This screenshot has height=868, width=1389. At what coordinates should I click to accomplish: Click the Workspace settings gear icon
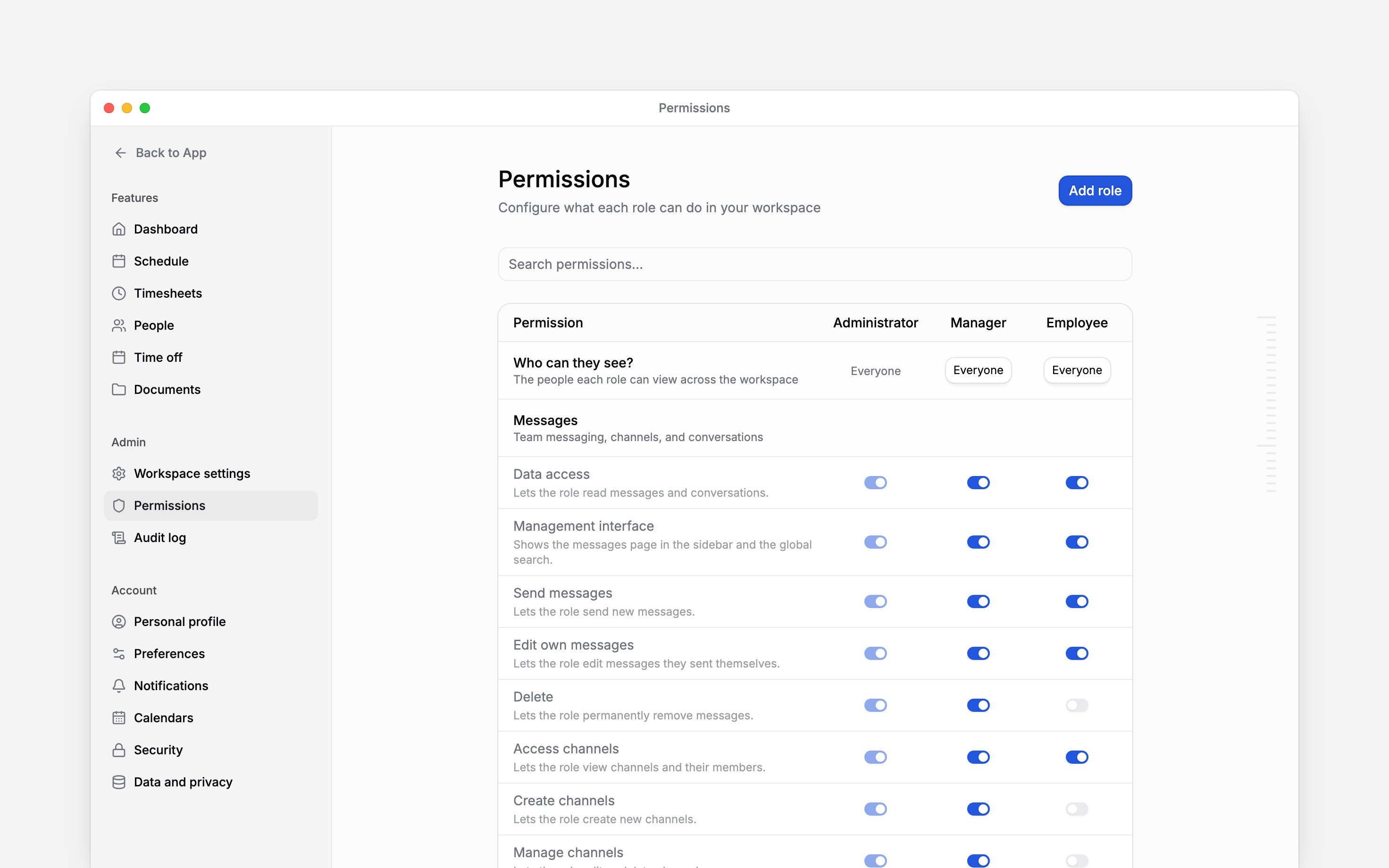point(119,474)
